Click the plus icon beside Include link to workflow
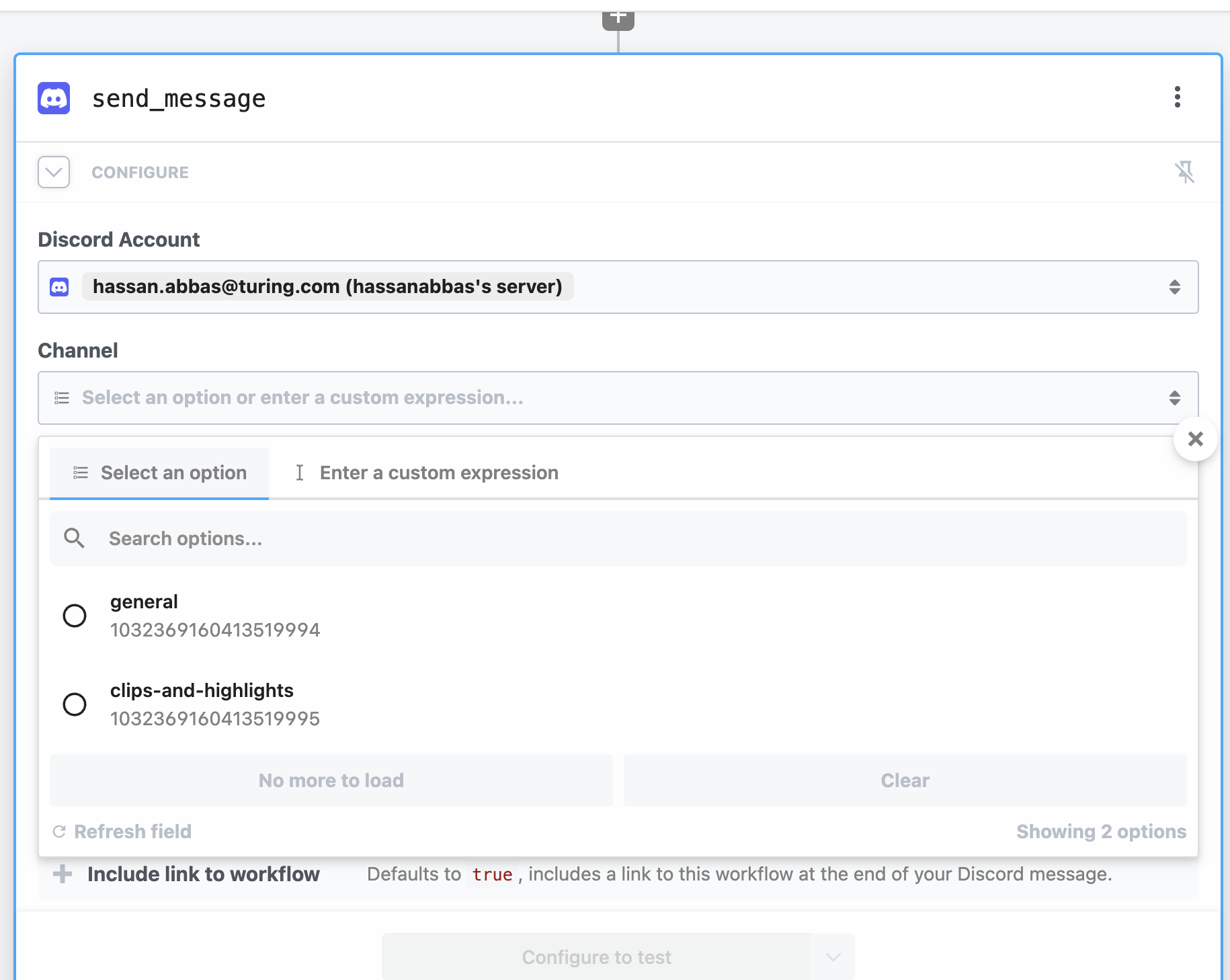Viewport: 1230px width, 980px height. 61,874
